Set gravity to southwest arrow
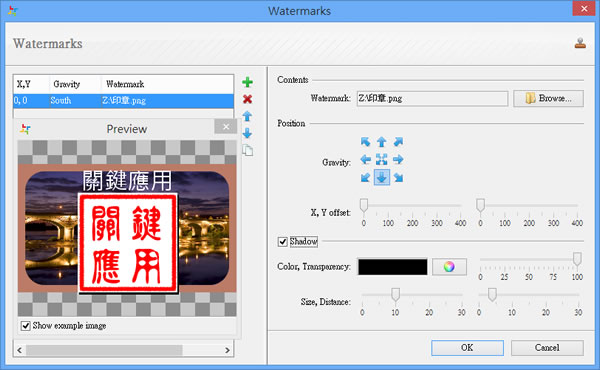Viewport: 600px width, 370px height. [x=365, y=177]
